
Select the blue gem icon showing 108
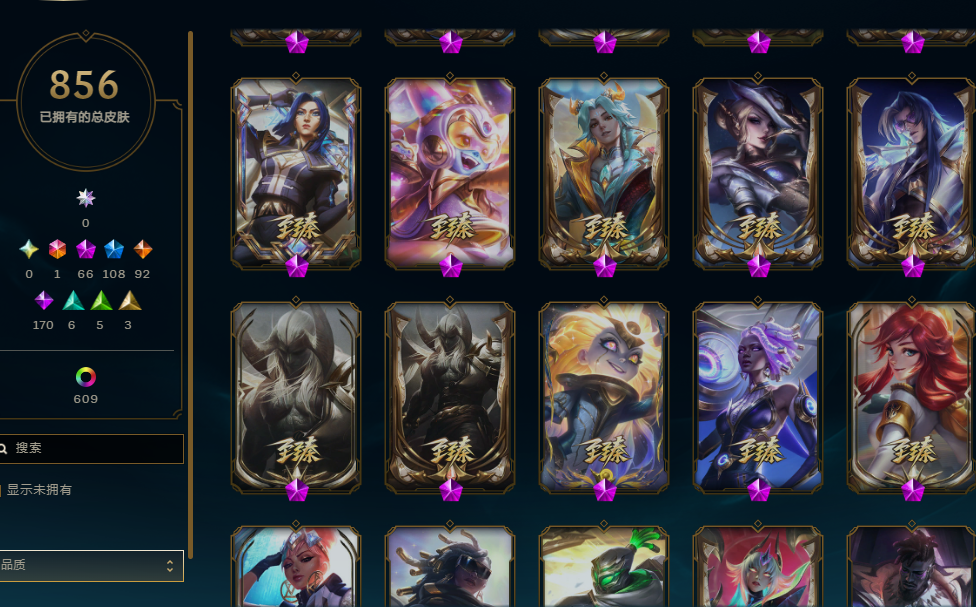pos(114,249)
